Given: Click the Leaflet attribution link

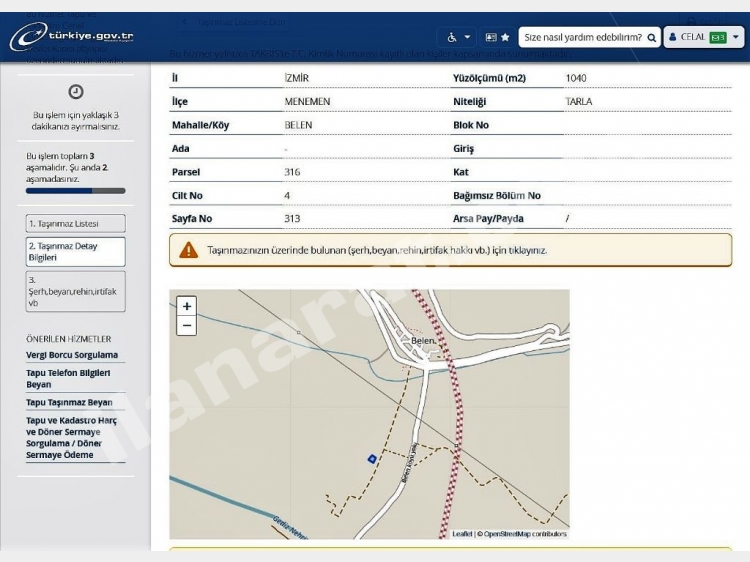Looking at the screenshot, I should click(x=462, y=534).
